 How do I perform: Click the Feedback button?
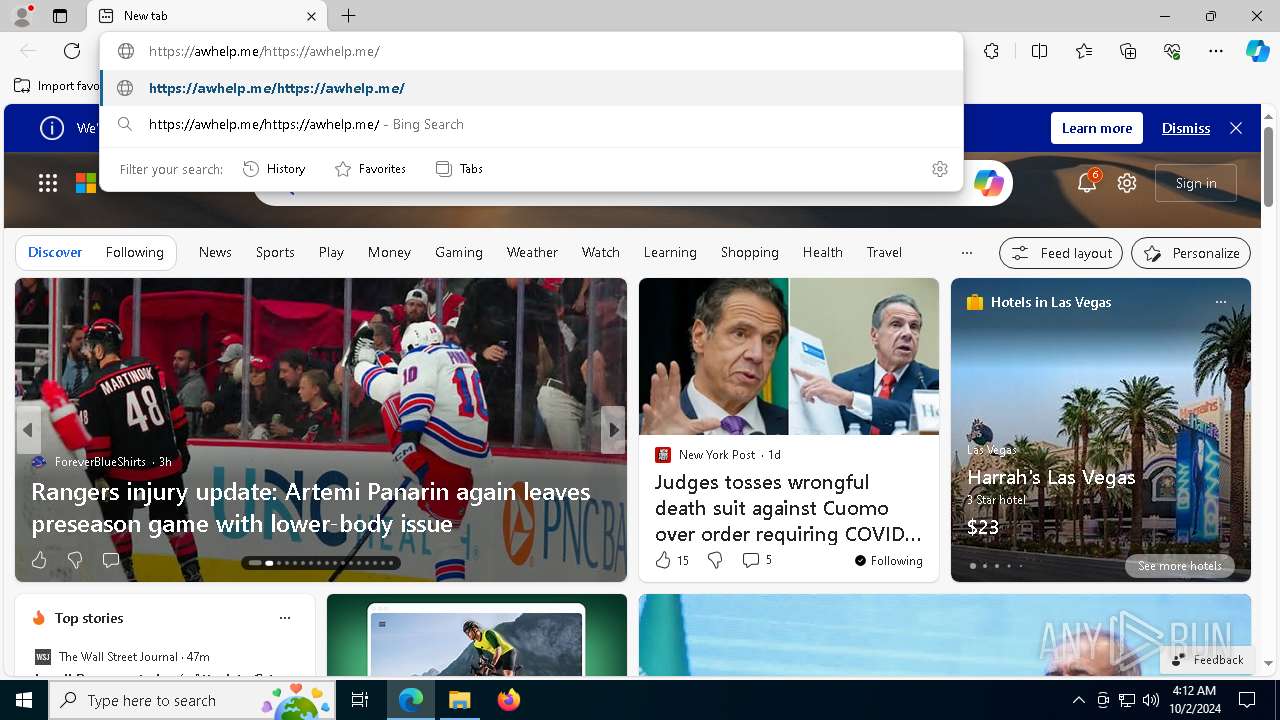coord(1207,660)
